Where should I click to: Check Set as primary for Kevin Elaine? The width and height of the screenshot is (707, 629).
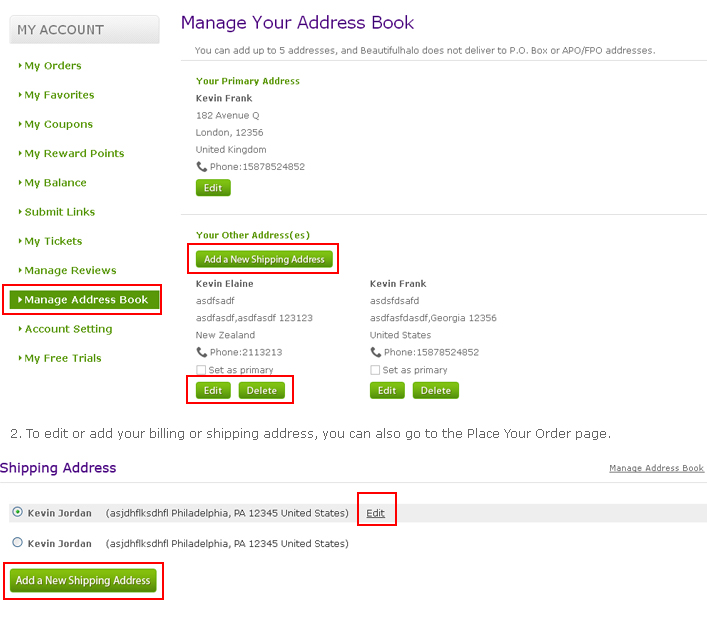pos(201,370)
